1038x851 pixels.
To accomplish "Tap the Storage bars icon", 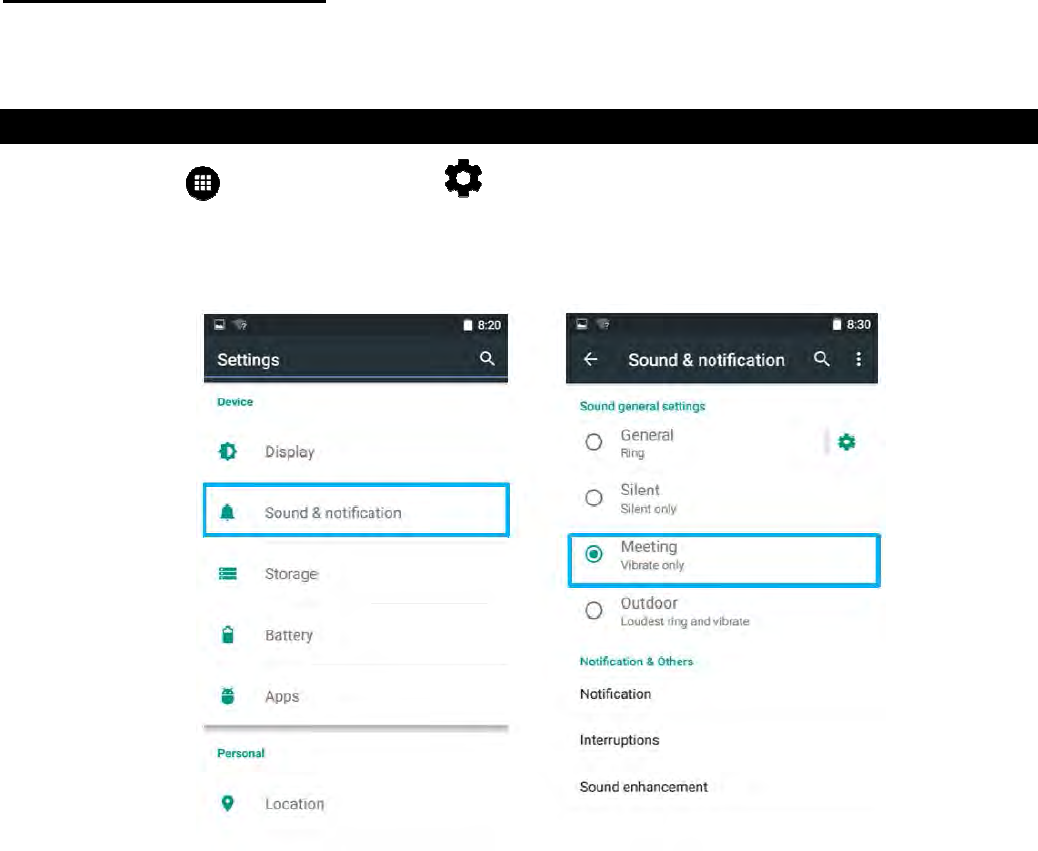I will pyautogui.click(x=228, y=573).
